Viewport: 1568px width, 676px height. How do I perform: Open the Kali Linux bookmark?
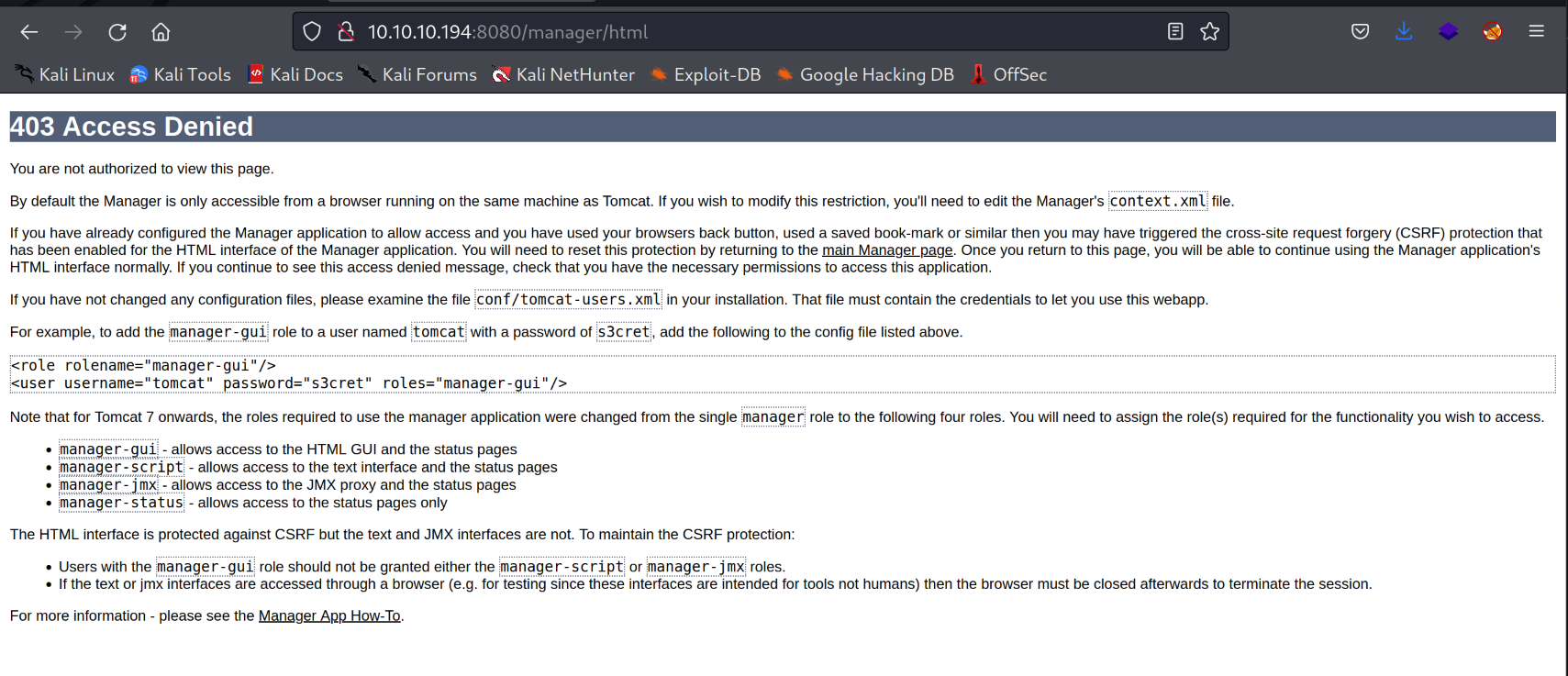click(65, 75)
